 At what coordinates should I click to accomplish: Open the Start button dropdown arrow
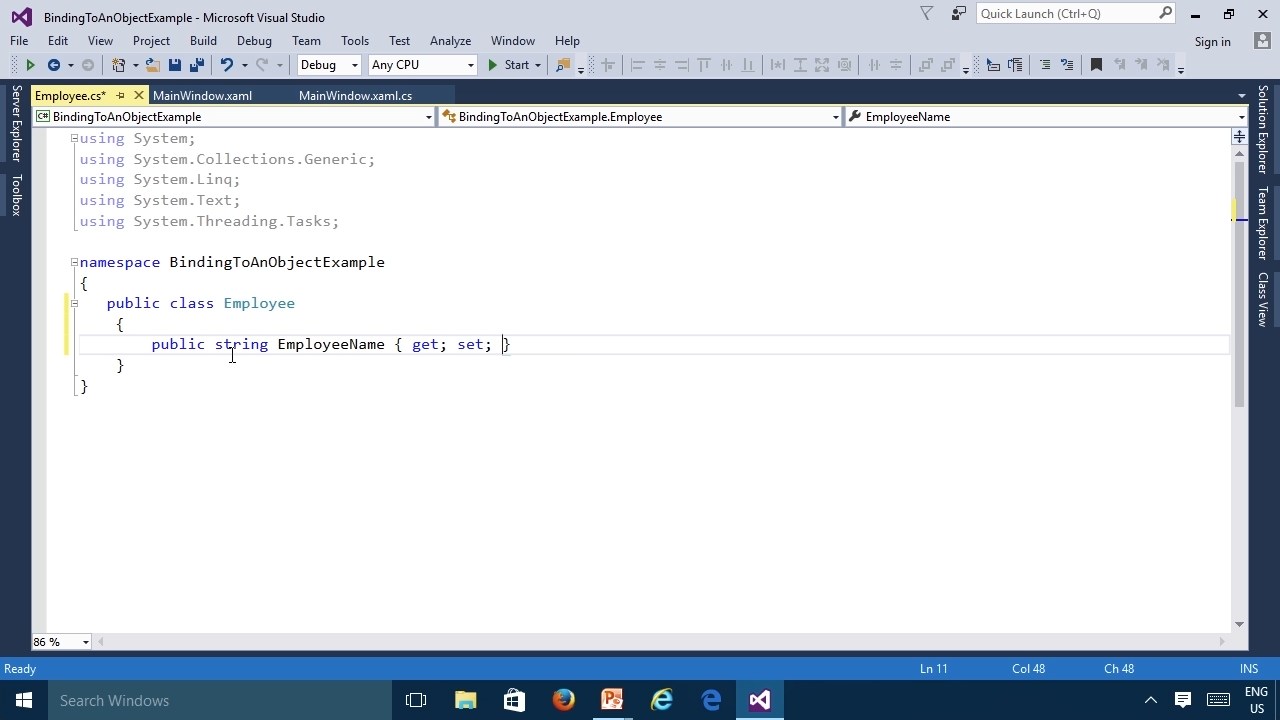coord(538,65)
